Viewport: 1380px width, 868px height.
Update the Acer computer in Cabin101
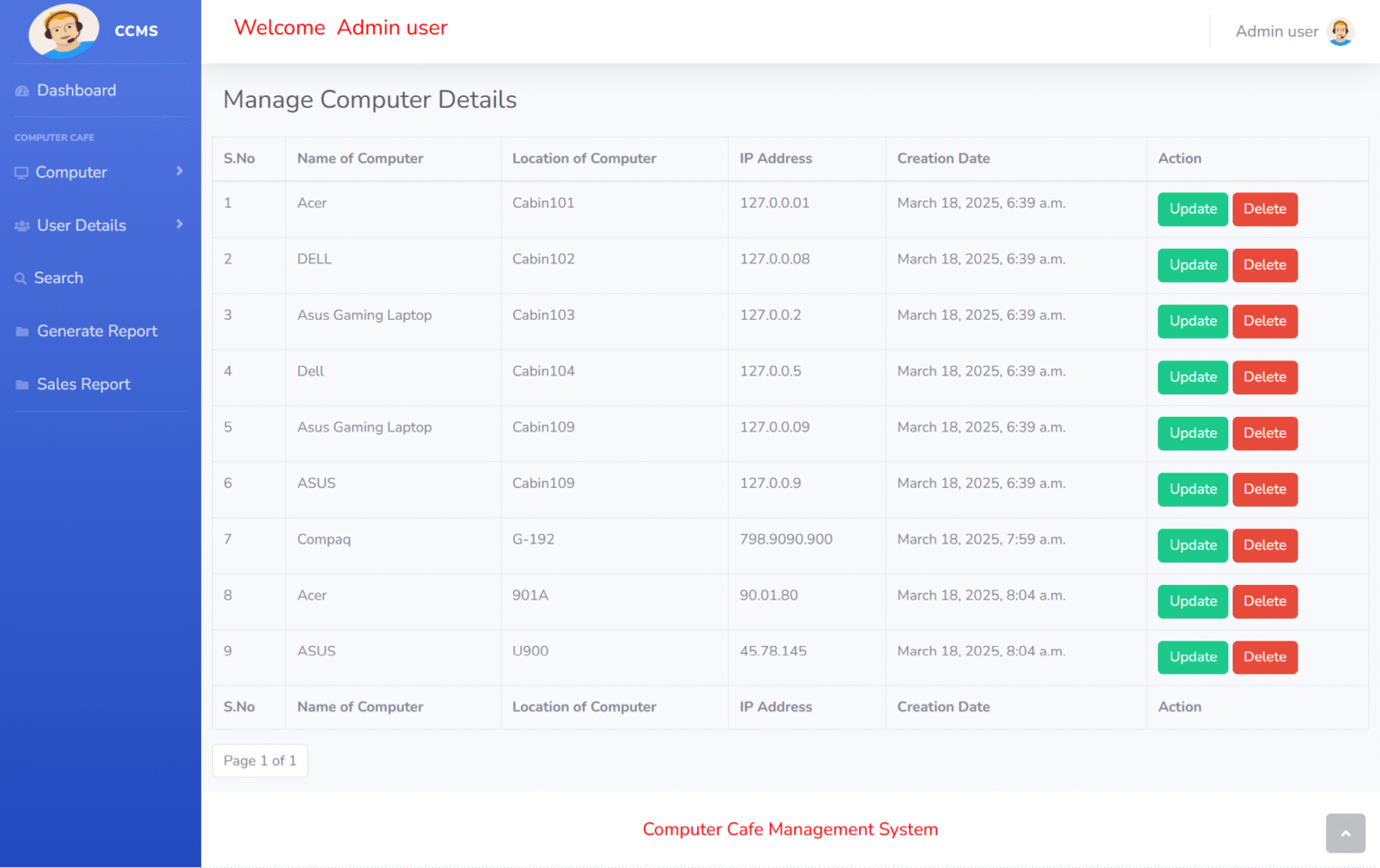click(x=1192, y=208)
